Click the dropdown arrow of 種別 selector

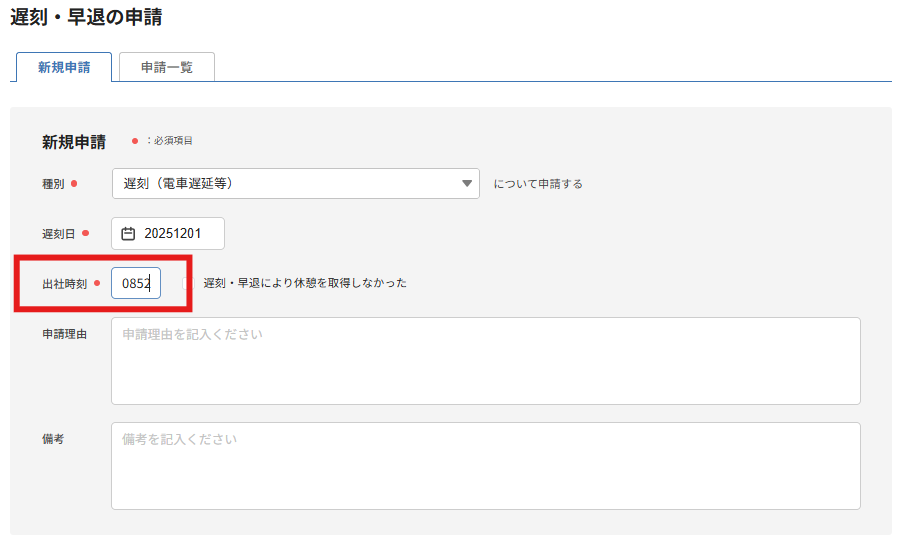tap(466, 184)
